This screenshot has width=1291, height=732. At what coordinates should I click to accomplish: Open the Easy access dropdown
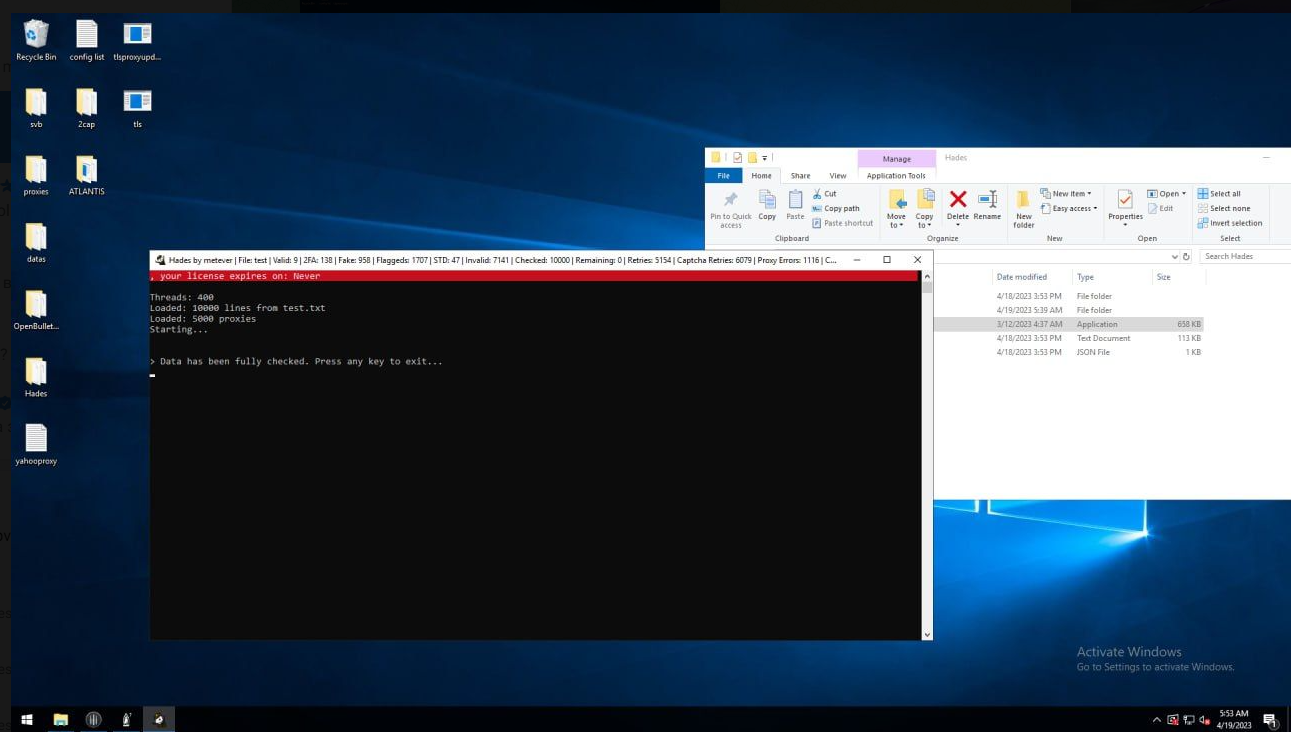click(1069, 209)
